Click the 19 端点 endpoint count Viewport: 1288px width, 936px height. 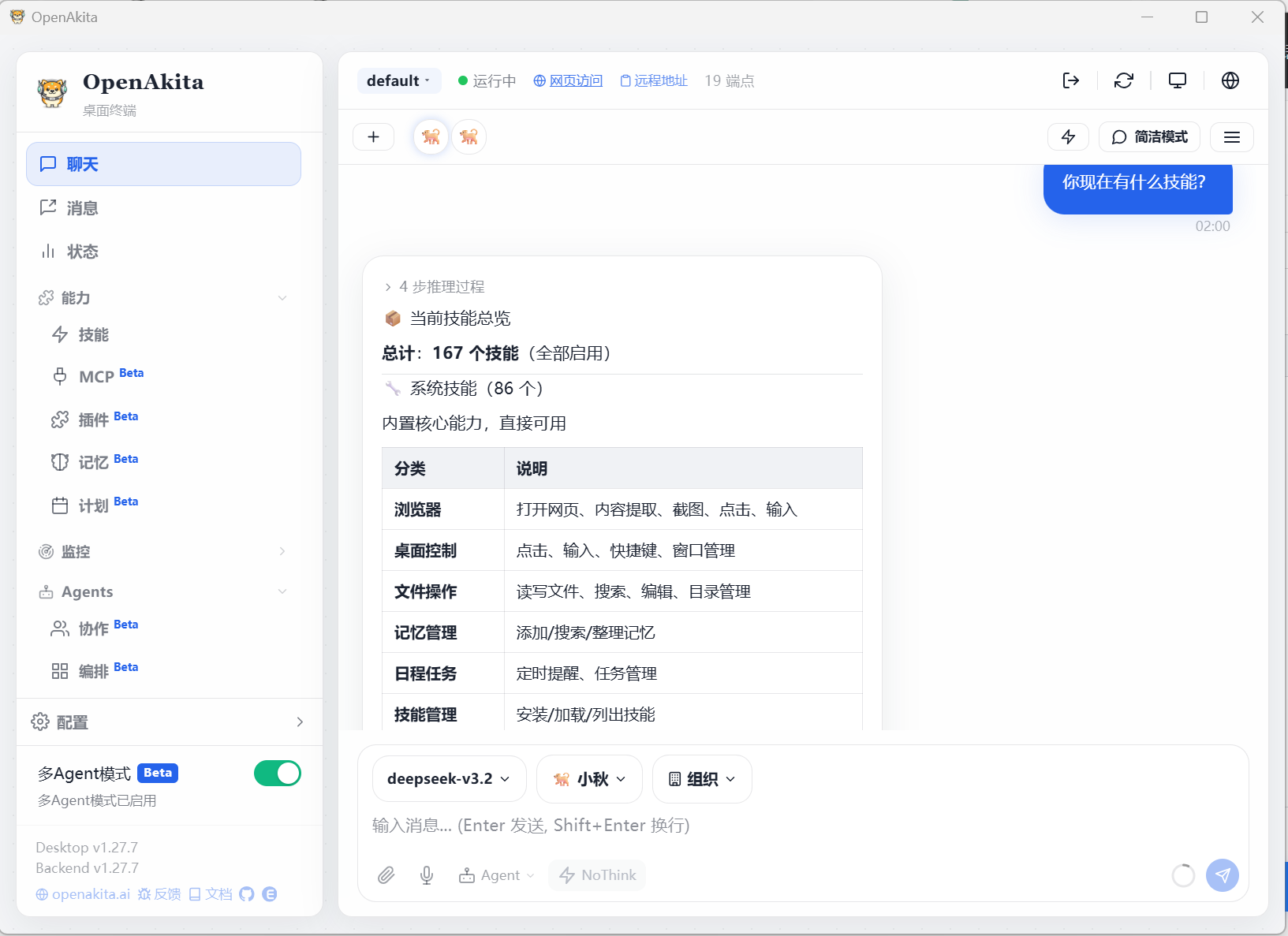[730, 80]
